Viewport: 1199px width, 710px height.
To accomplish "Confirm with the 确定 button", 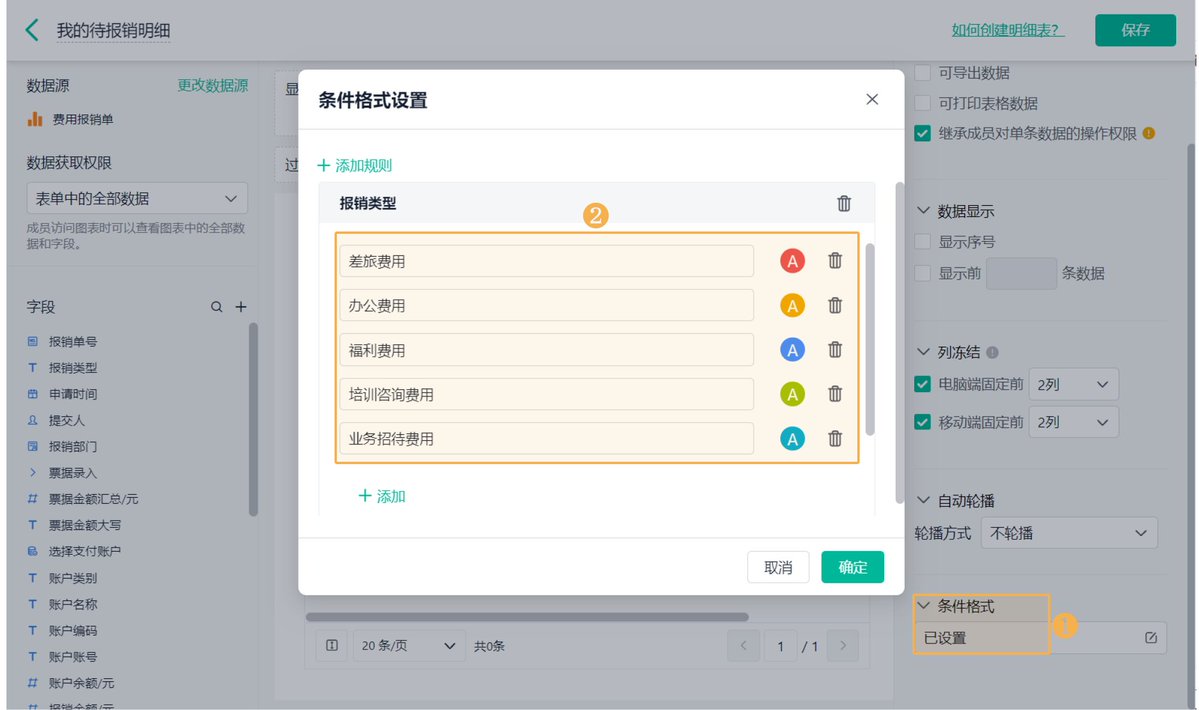I will point(853,567).
